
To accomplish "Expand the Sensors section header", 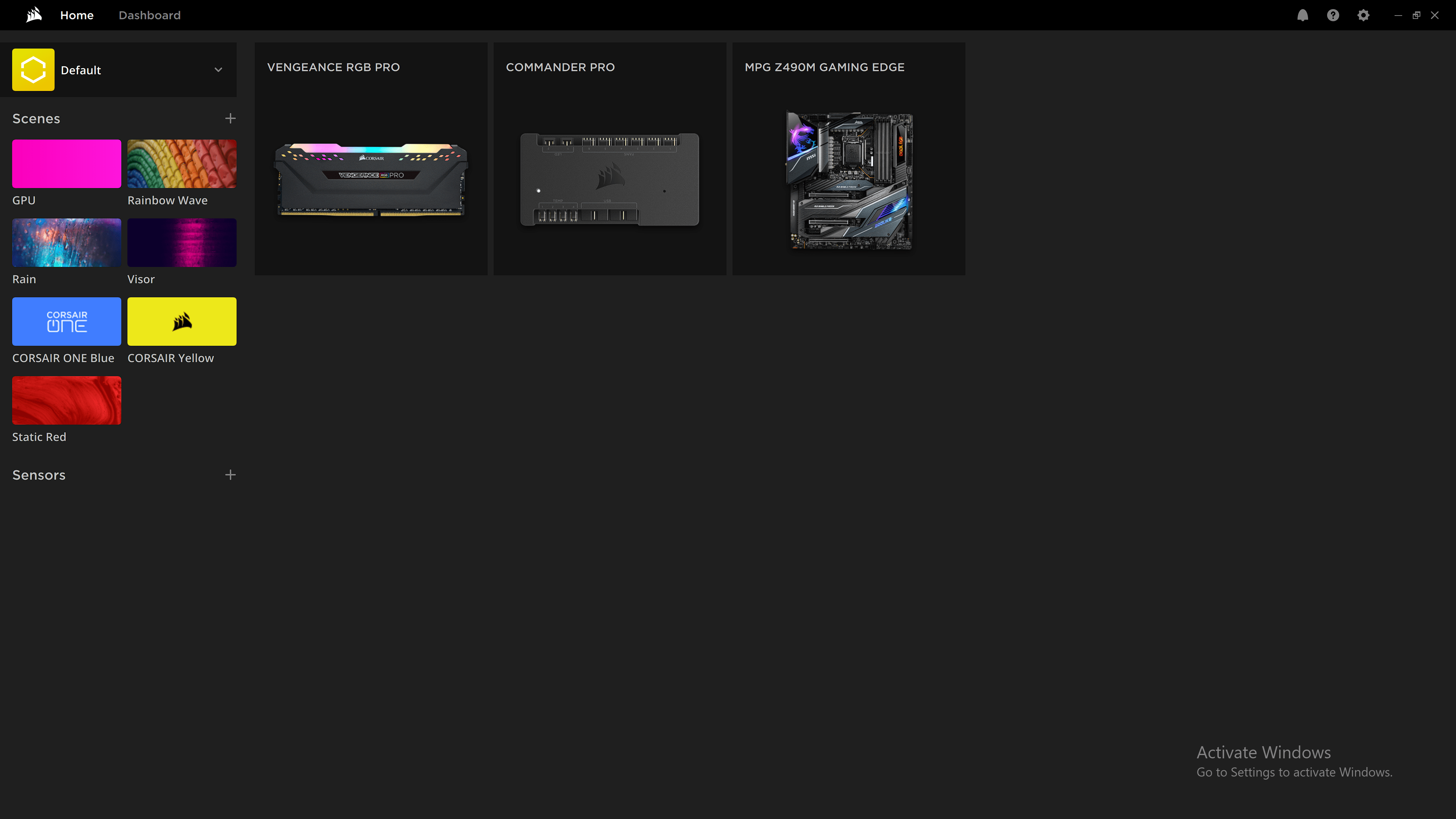I will point(38,475).
